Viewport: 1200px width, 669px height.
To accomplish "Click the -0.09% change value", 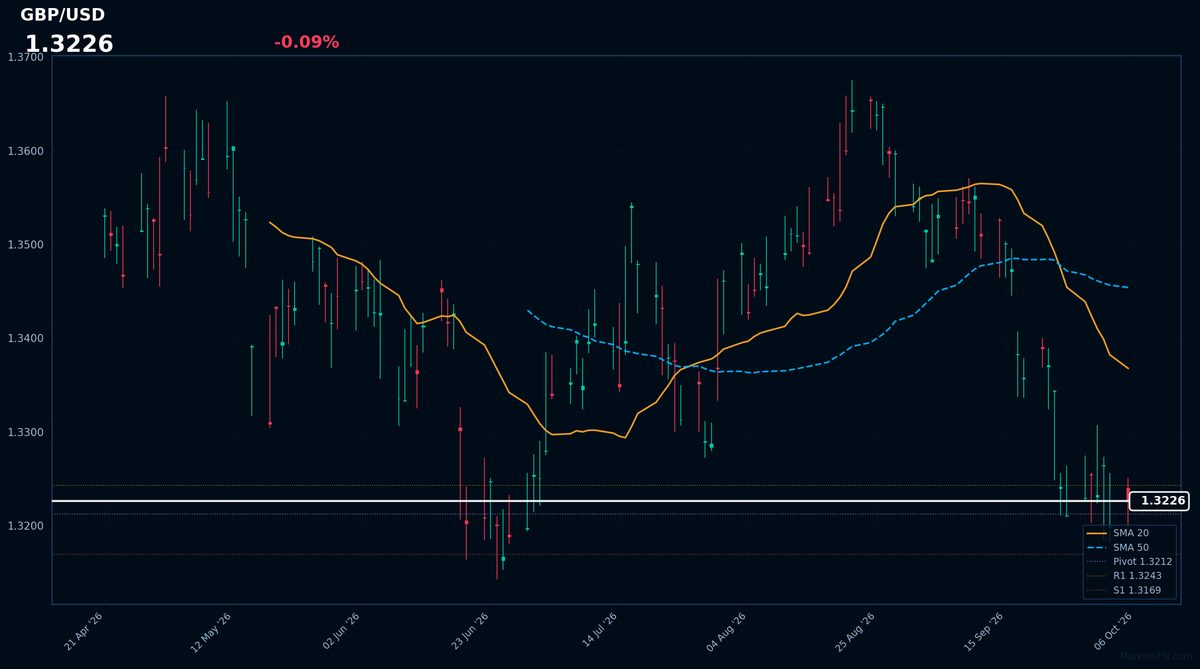I will tap(306, 42).
